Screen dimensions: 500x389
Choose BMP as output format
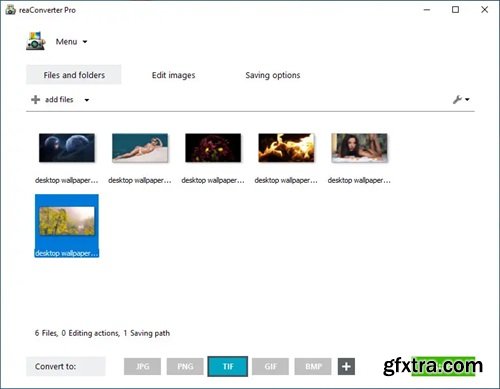coord(313,367)
